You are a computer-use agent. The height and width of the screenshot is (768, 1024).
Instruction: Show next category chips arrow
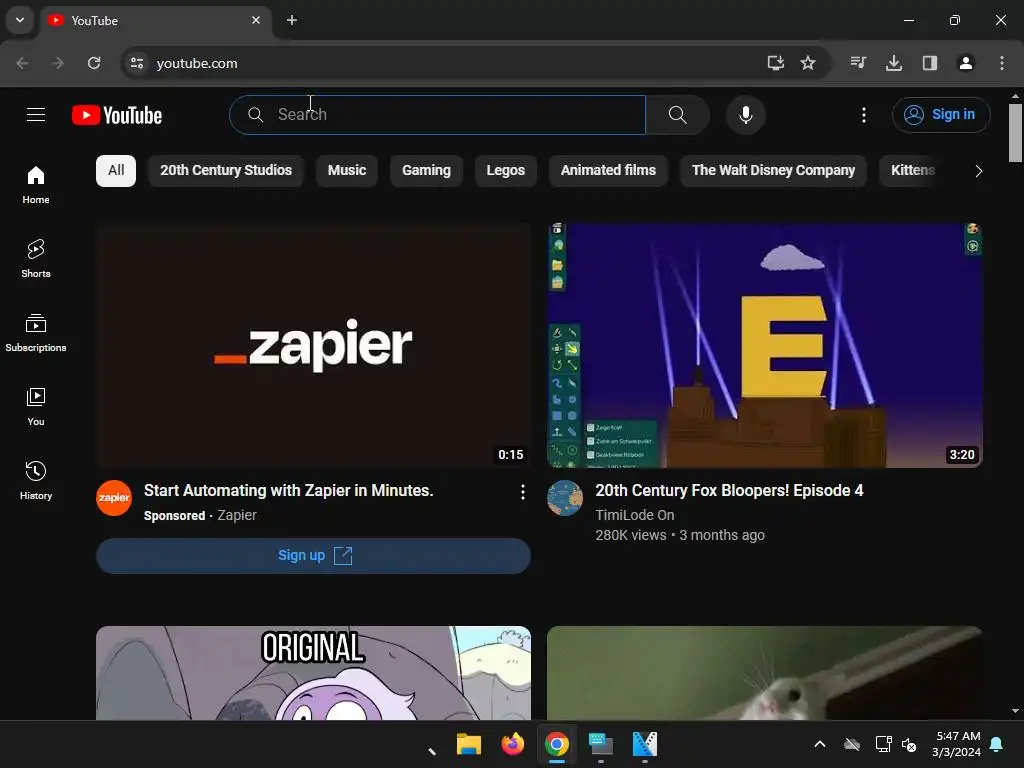(978, 171)
